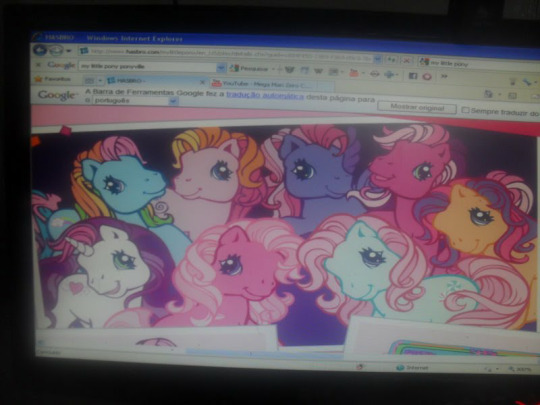
Task: Open the IE page tools icon in command bar
Action: [x=488, y=94]
